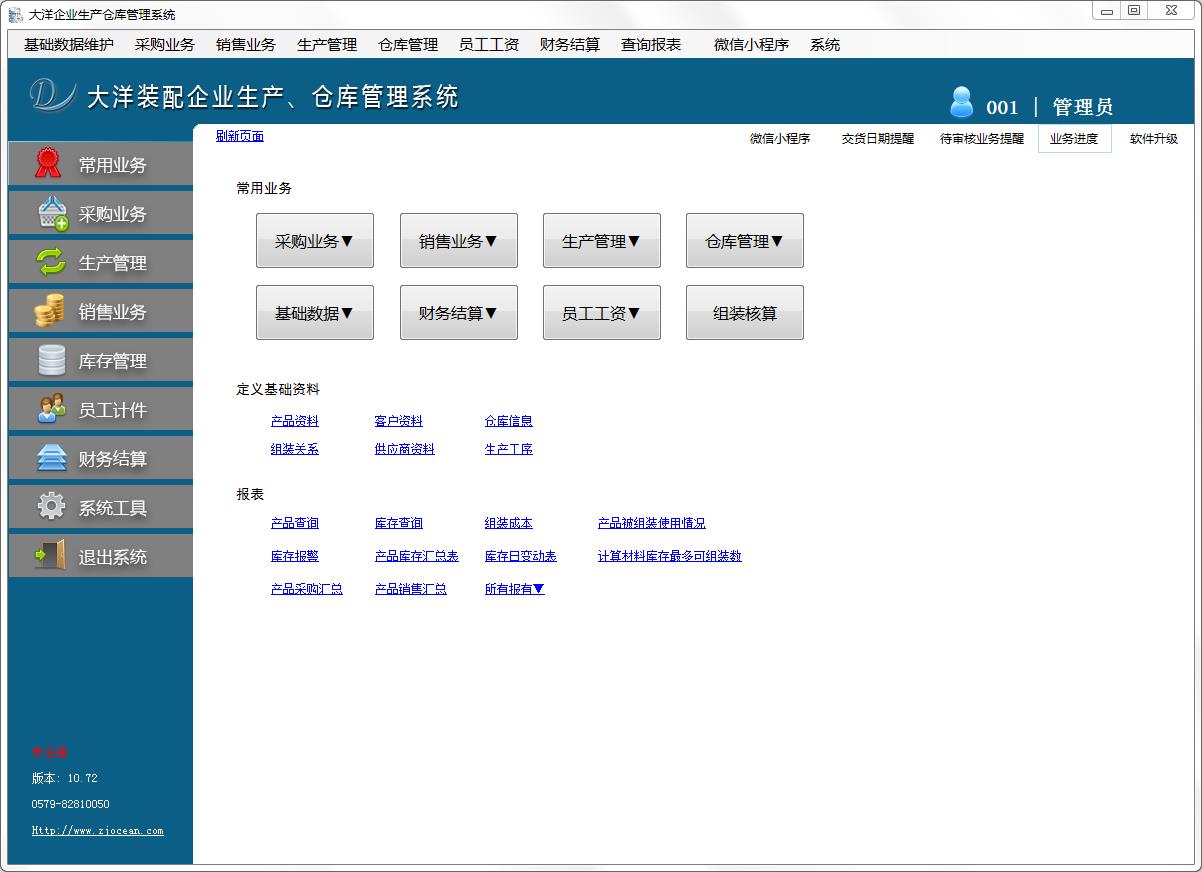Open the 微信小程序 menu in menu bar

[751, 45]
